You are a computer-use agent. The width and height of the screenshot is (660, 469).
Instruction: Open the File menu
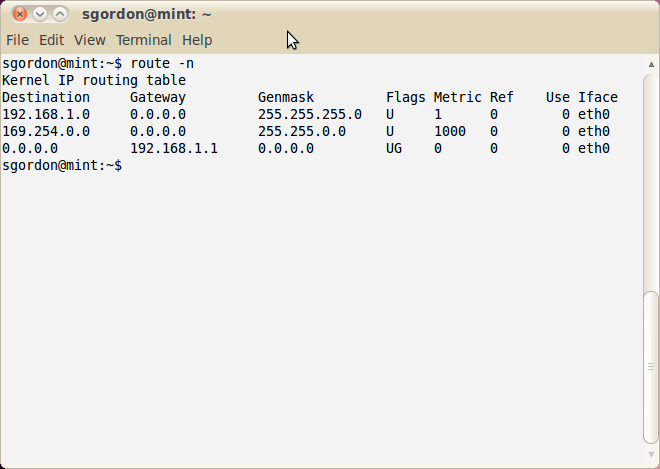[17, 40]
